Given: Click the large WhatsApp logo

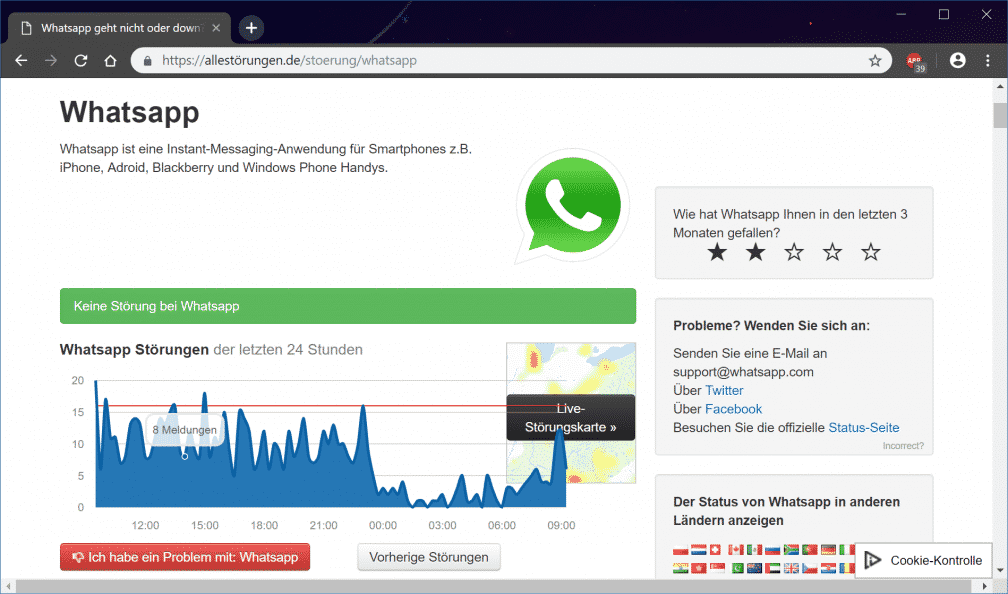Looking at the screenshot, I should 572,207.
